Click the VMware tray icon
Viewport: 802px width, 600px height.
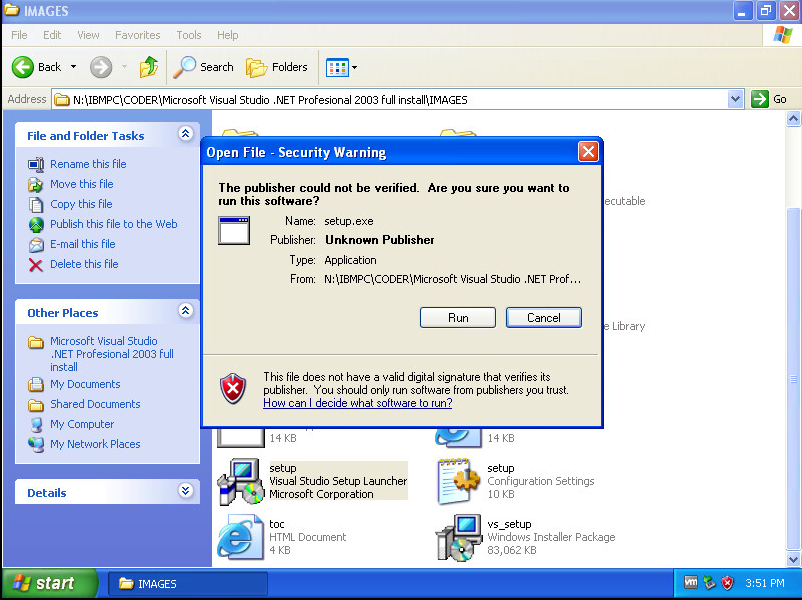tap(690, 582)
